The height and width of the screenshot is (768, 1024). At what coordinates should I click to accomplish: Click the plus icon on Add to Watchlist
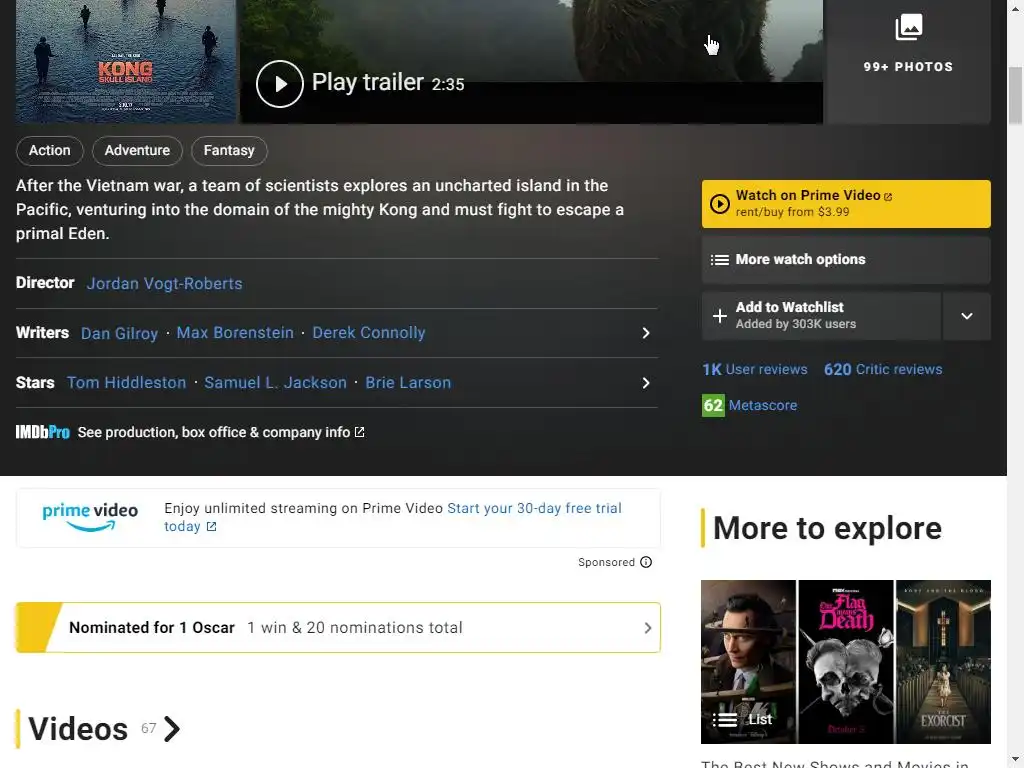[720, 316]
